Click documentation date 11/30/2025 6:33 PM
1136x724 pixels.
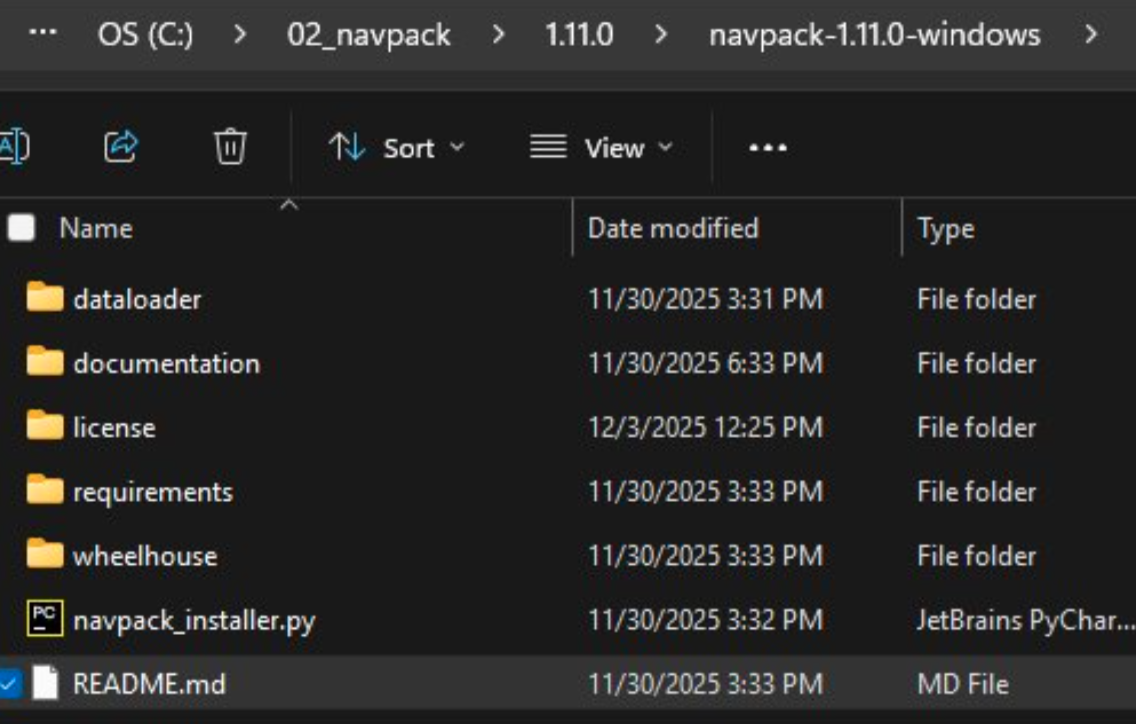click(706, 363)
